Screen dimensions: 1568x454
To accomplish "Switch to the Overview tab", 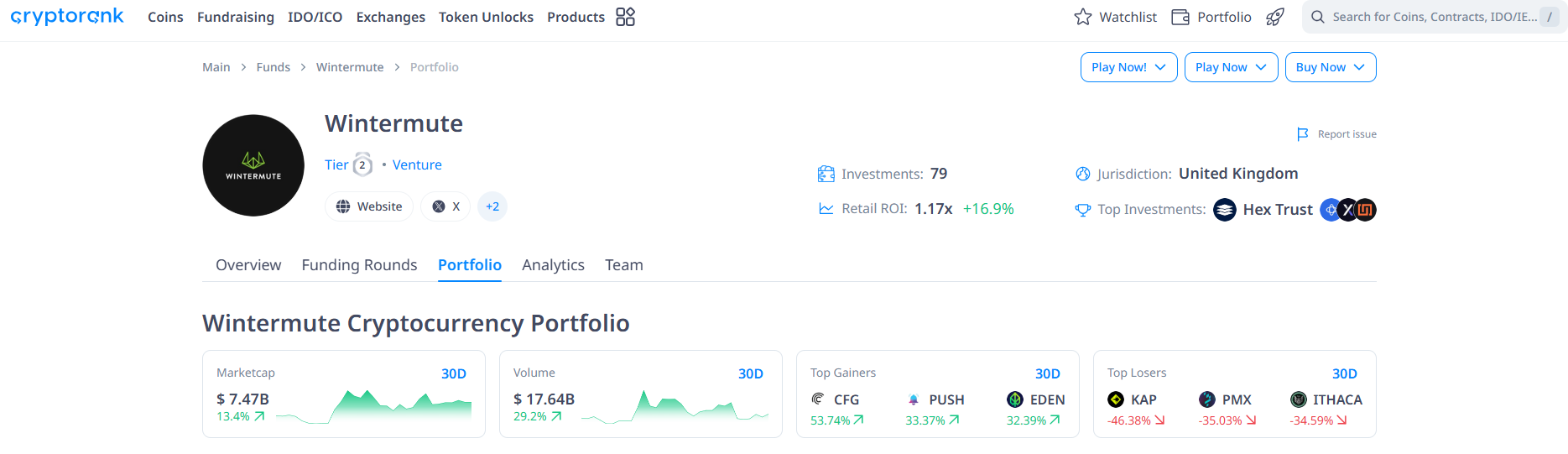I will point(248,265).
